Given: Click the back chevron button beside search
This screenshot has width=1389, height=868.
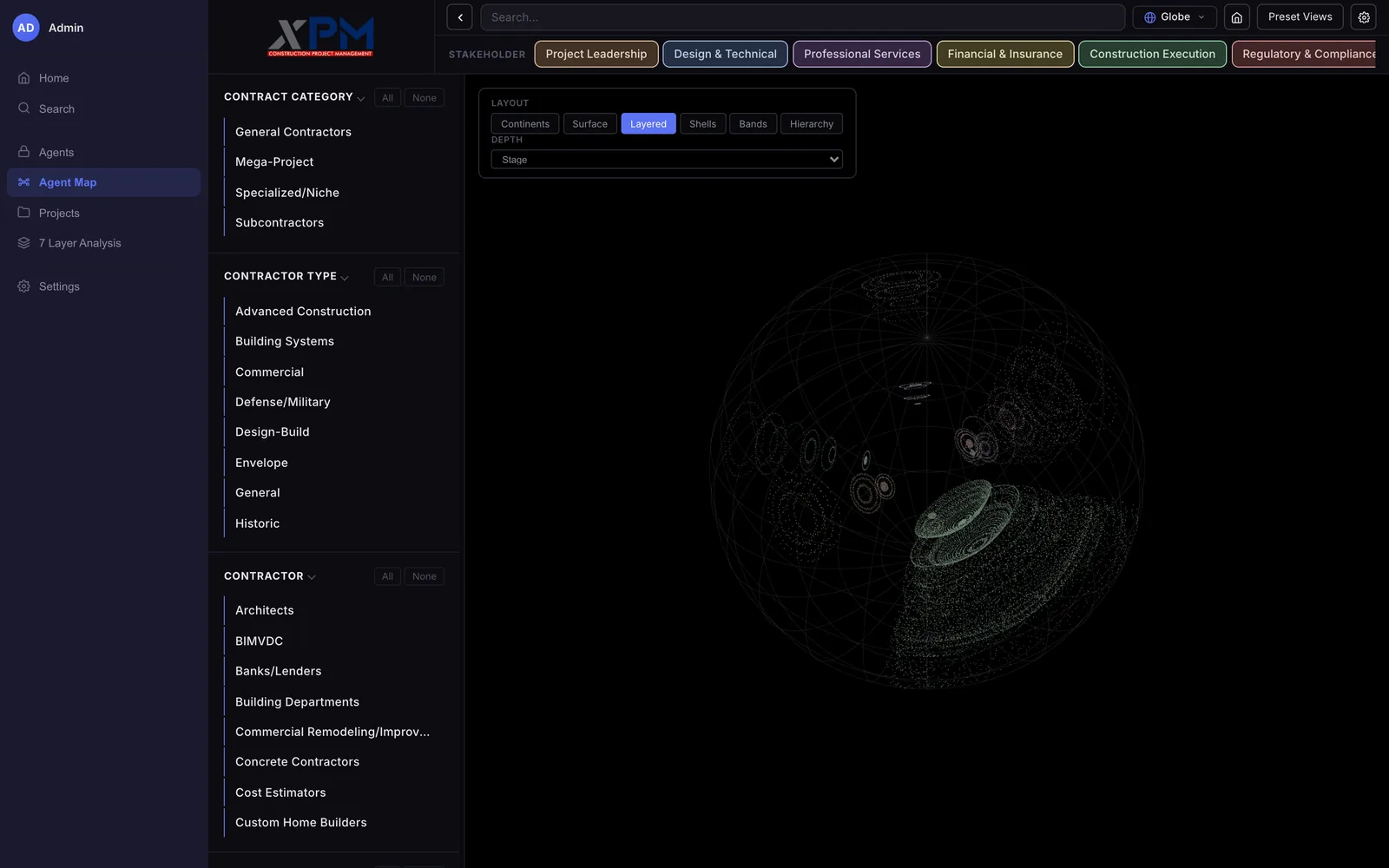Looking at the screenshot, I should point(459,17).
